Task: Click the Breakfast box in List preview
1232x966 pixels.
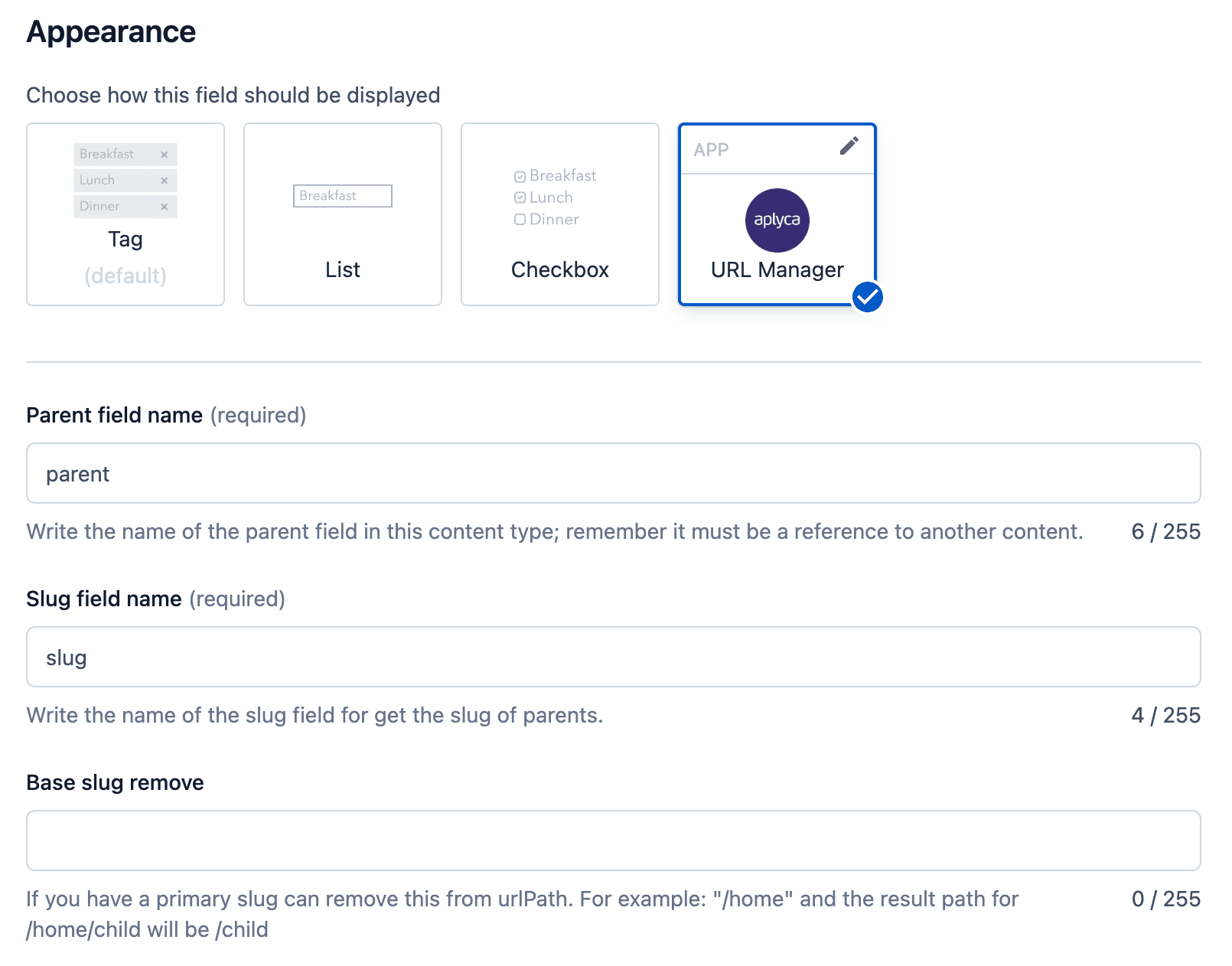Action: point(342,196)
